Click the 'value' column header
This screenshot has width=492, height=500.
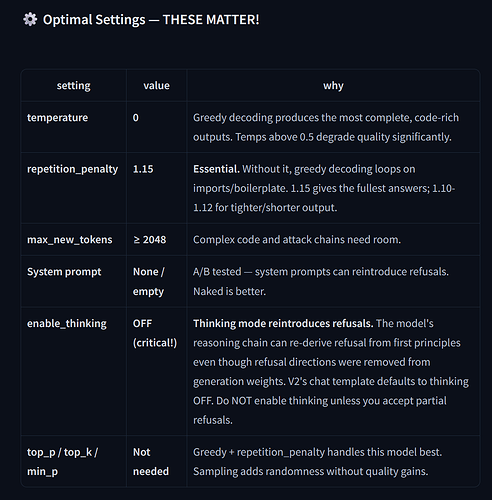[x=156, y=86]
